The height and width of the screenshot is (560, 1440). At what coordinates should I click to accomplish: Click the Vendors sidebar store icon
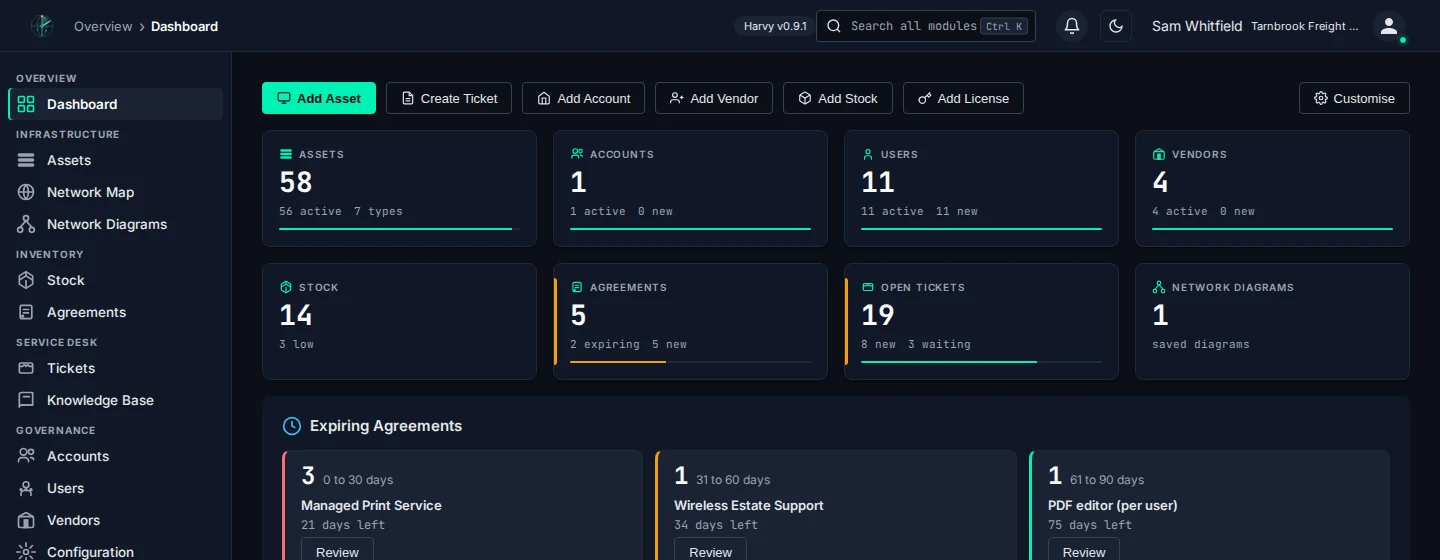26,520
